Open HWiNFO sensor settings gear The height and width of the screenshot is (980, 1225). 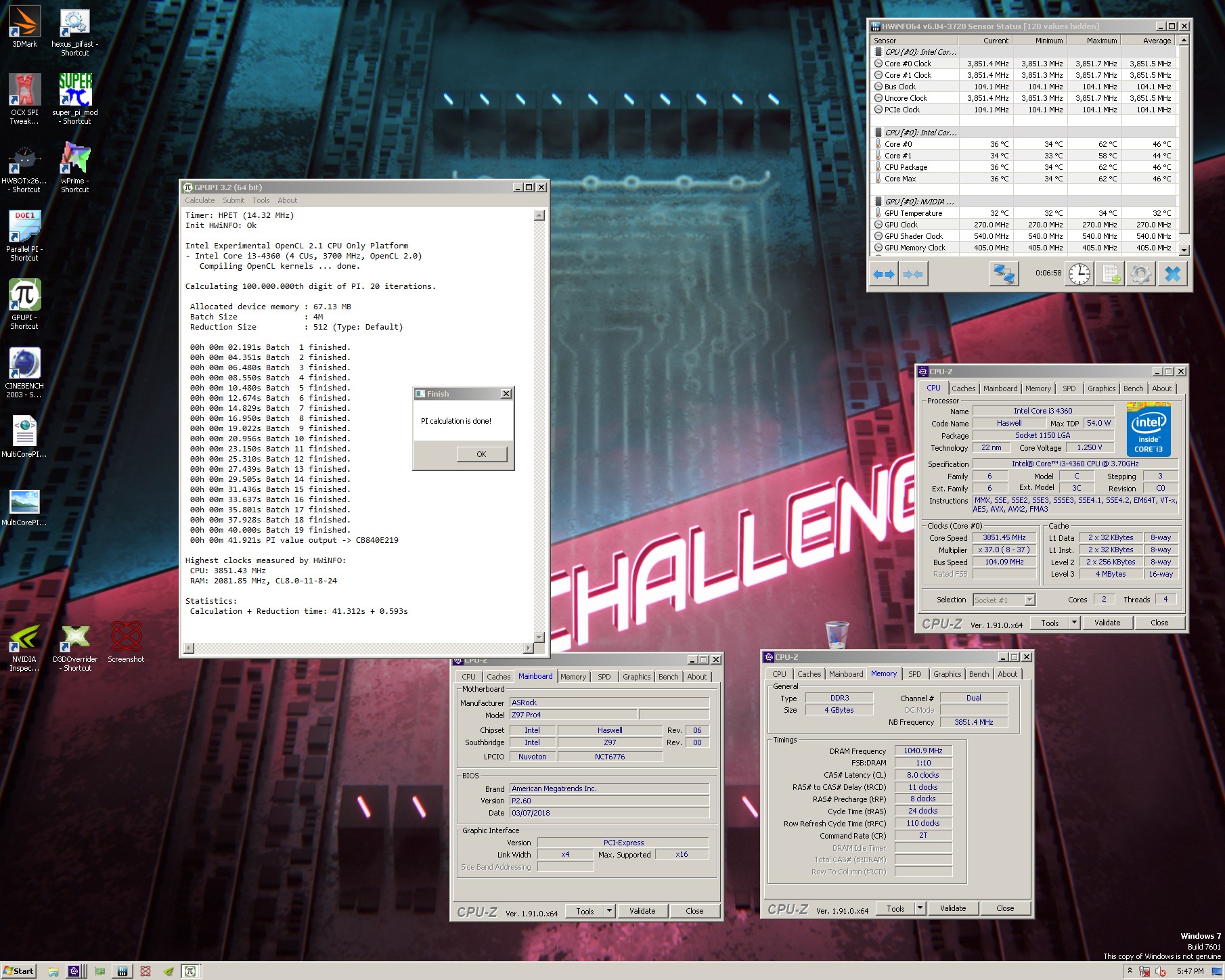pos(1140,274)
